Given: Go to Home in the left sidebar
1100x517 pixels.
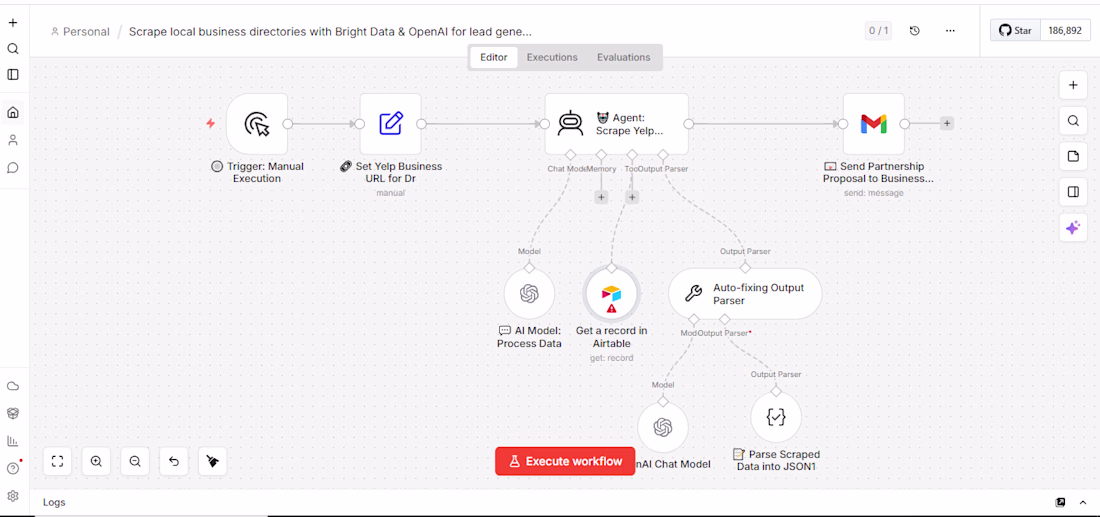Looking at the screenshot, I should (x=13, y=112).
